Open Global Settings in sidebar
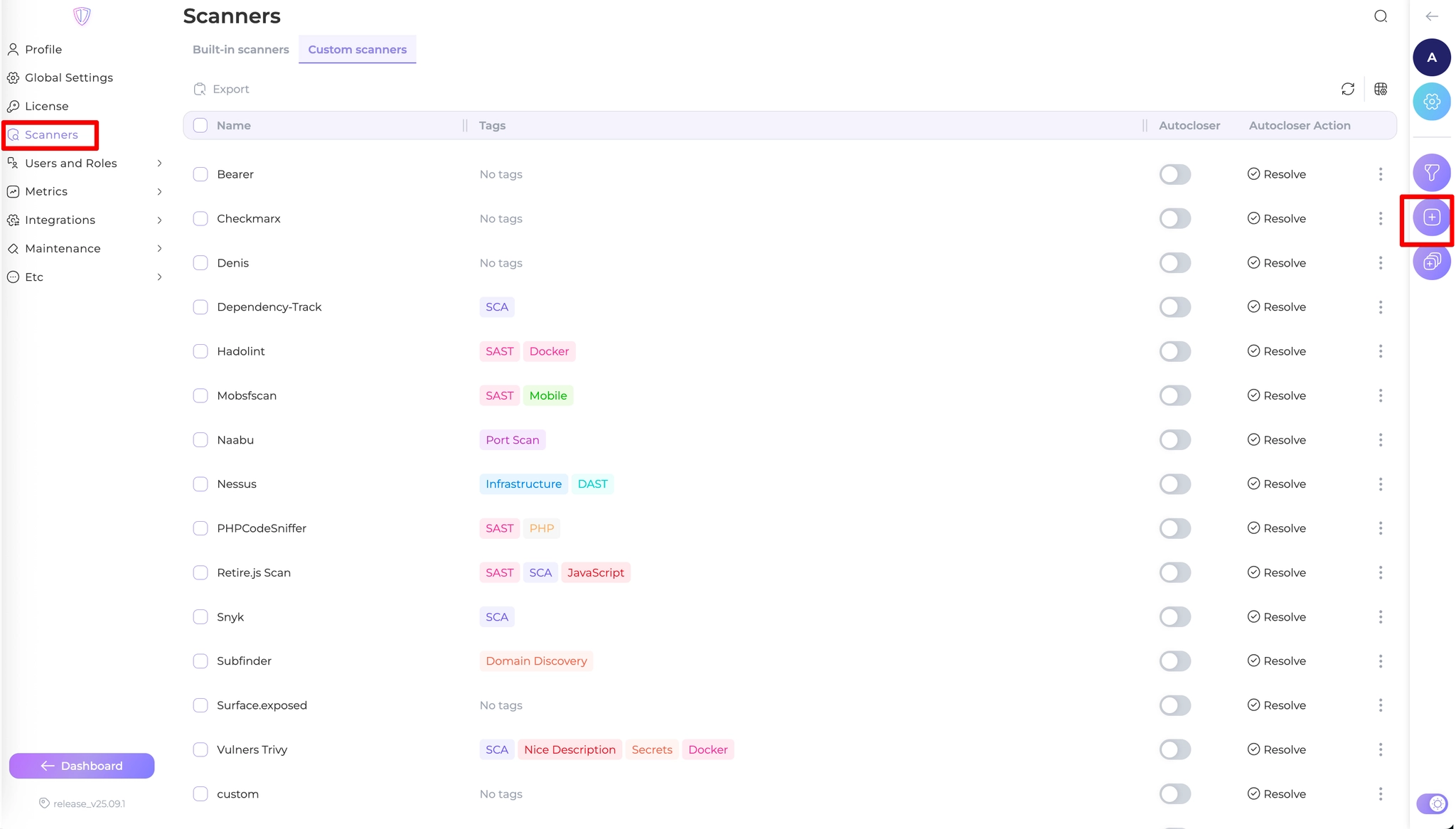Screen dimensions: 1456x829 (x=68, y=77)
